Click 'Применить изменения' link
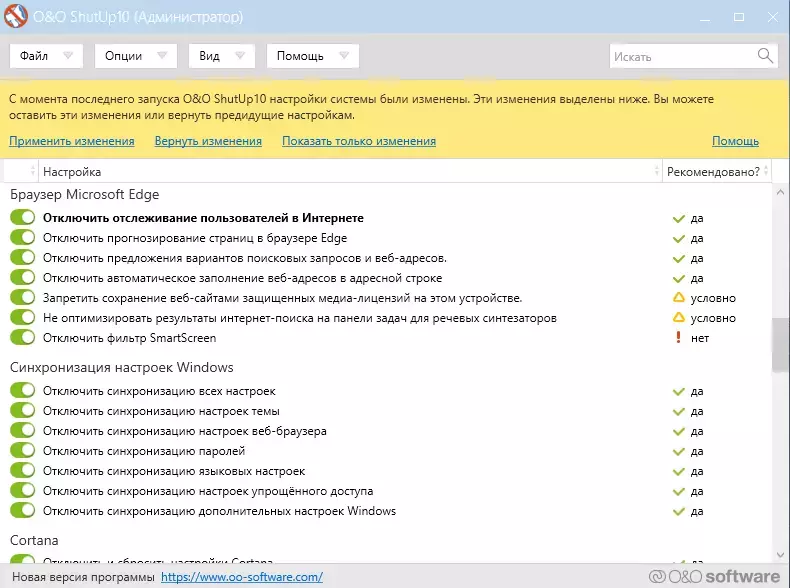The height and width of the screenshot is (588, 790). [x=72, y=141]
